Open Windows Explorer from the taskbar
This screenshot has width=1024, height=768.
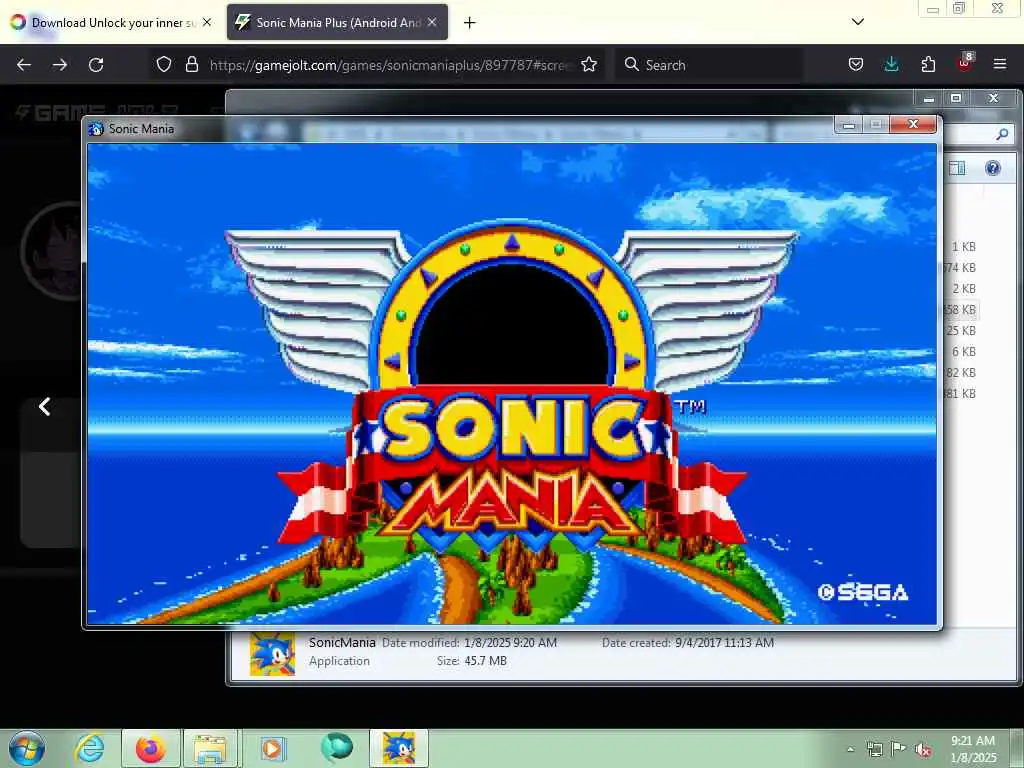[x=211, y=748]
